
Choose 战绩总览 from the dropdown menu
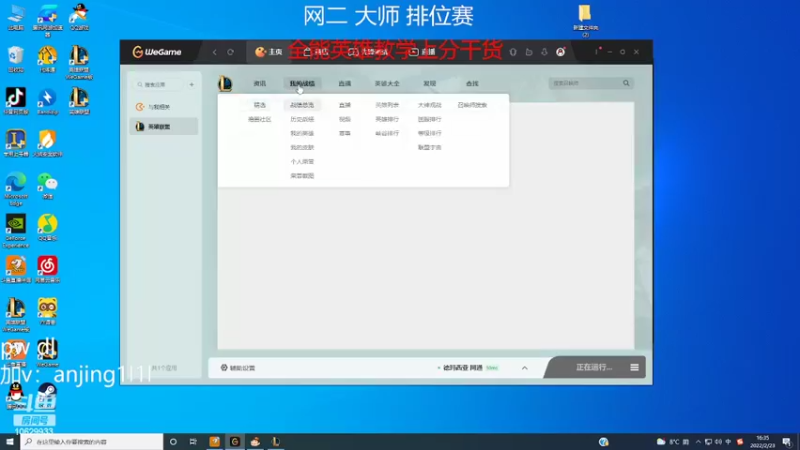click(302, 105)
